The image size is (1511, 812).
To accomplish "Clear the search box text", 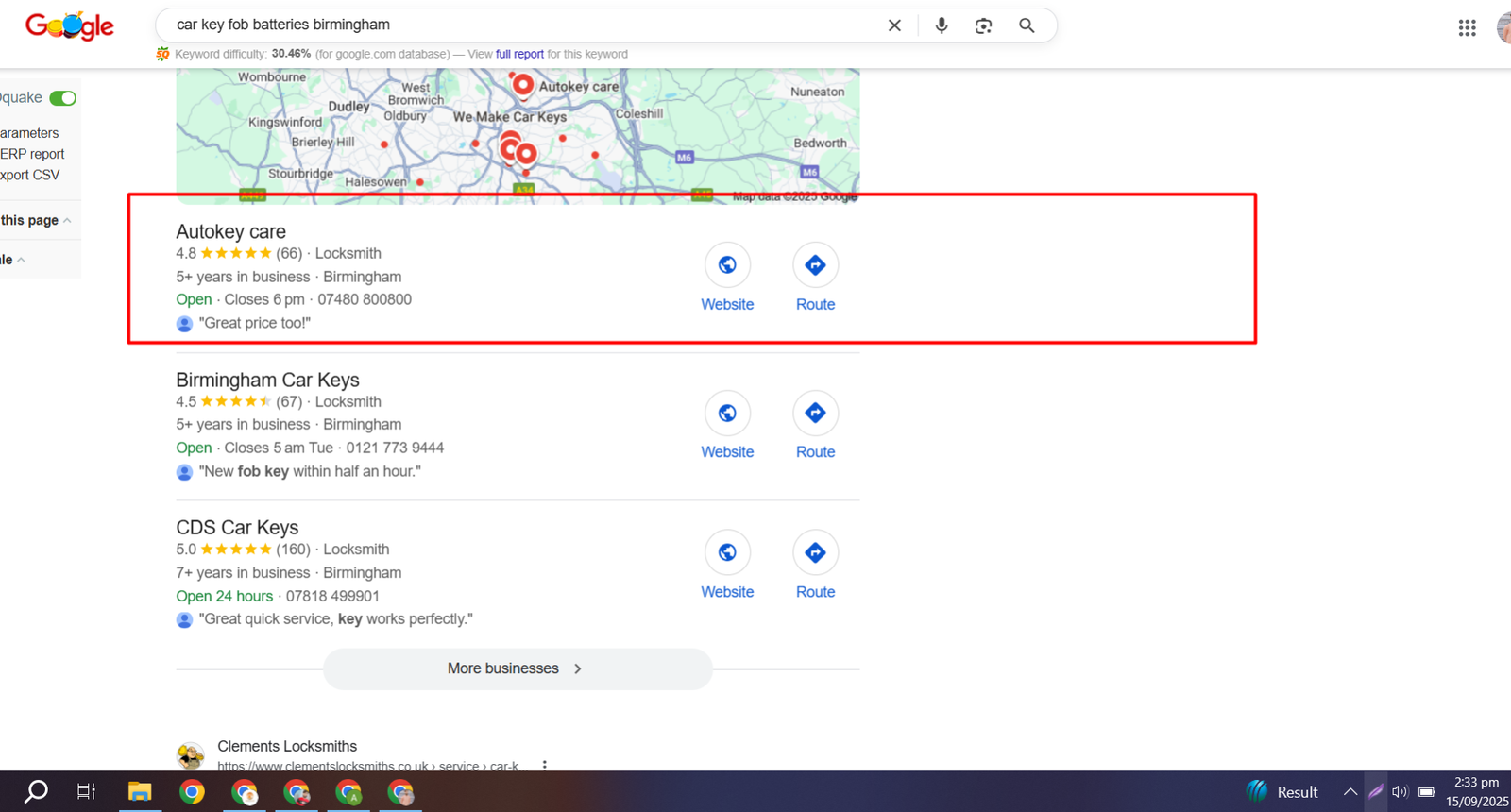I will (x=894, y=25).
